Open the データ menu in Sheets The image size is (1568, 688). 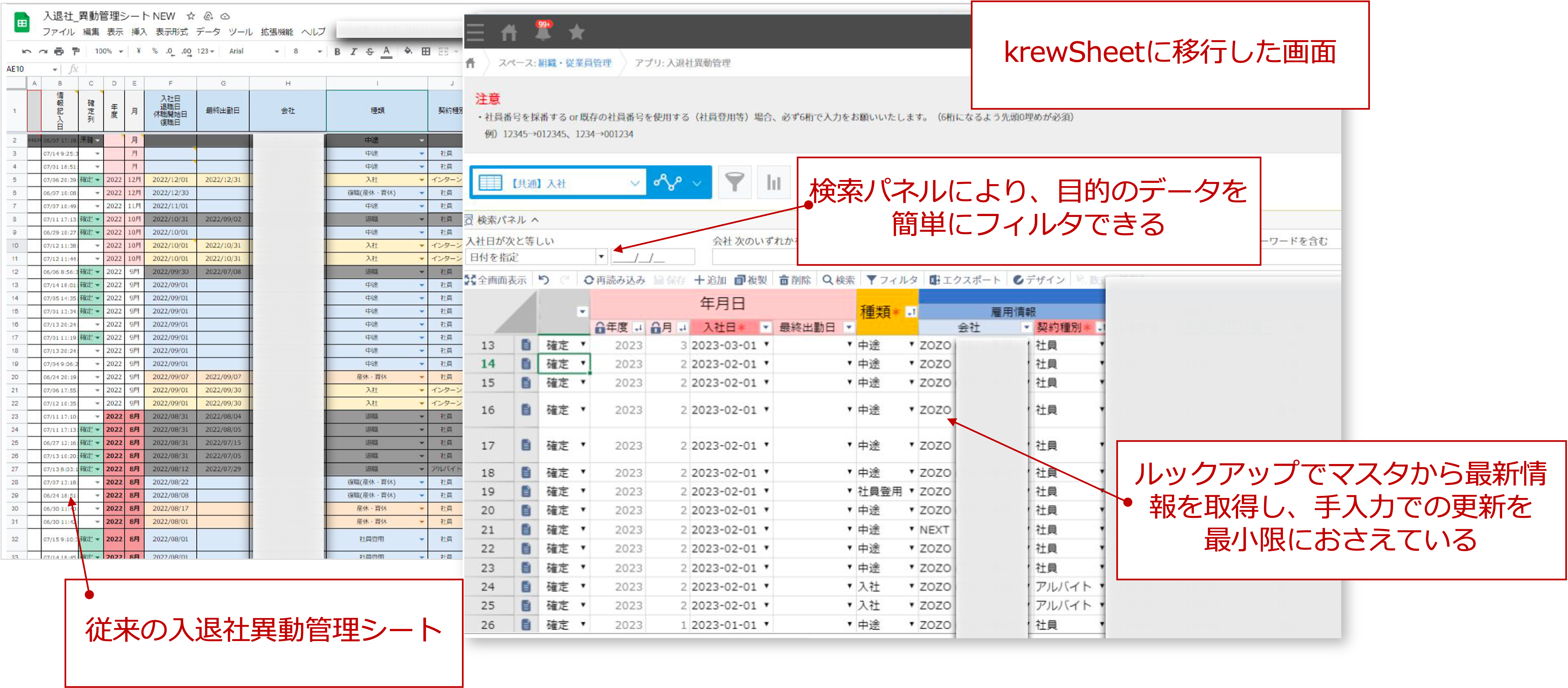coord(208,32)
